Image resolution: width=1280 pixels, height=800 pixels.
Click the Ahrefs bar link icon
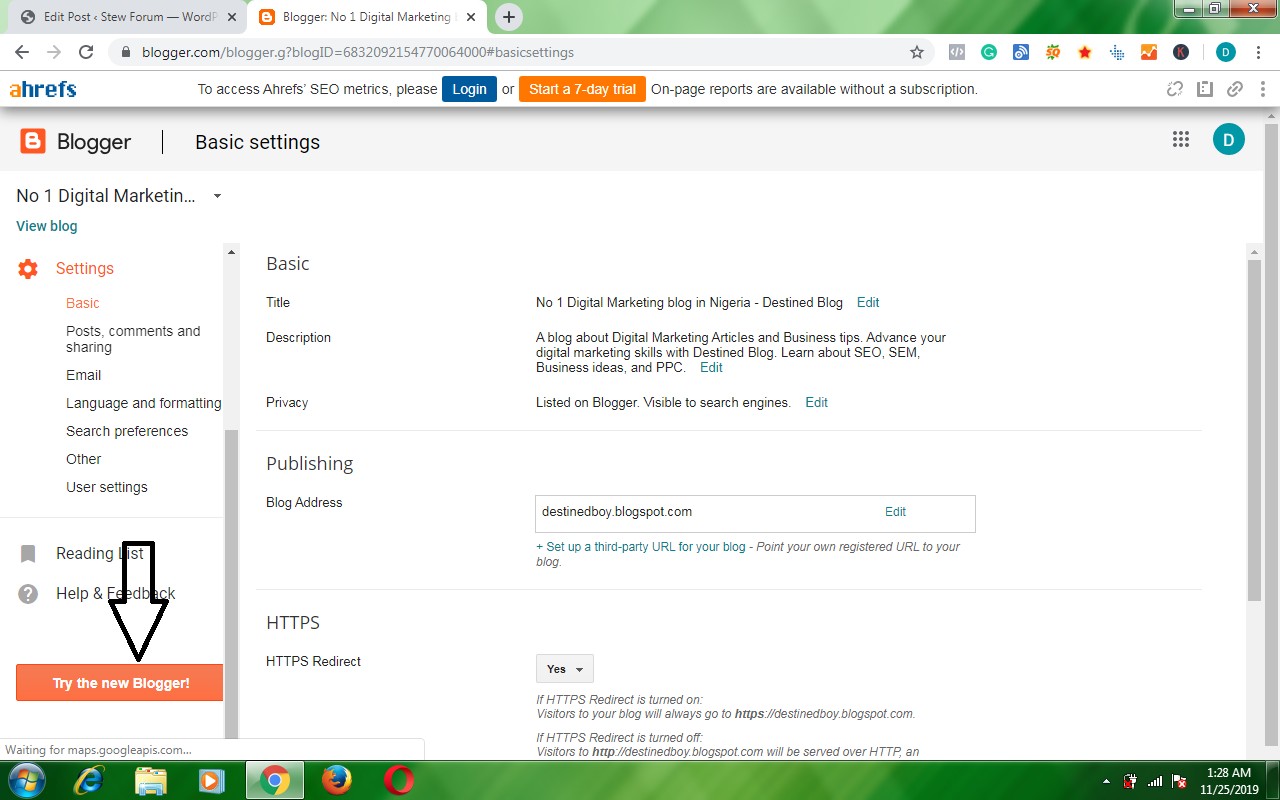pyautogui.click(x=1235, y=89)
